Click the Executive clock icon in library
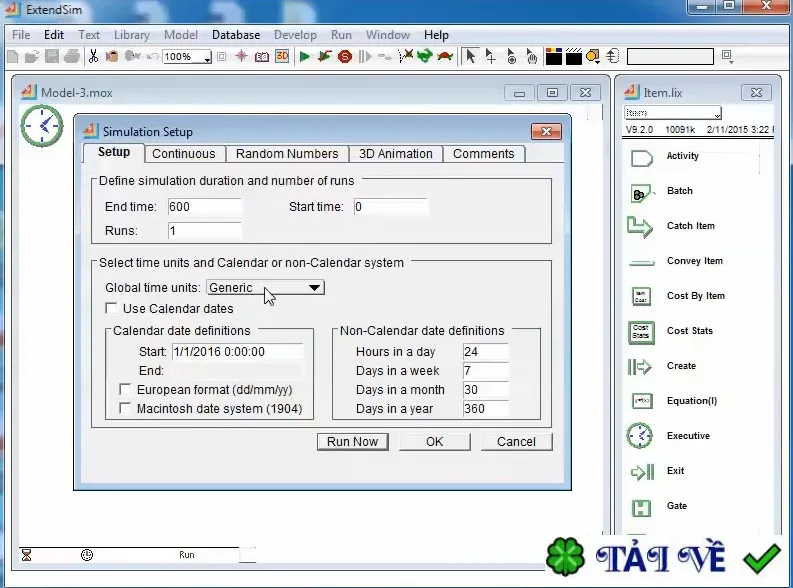The image size is (793, 588). 640,436
